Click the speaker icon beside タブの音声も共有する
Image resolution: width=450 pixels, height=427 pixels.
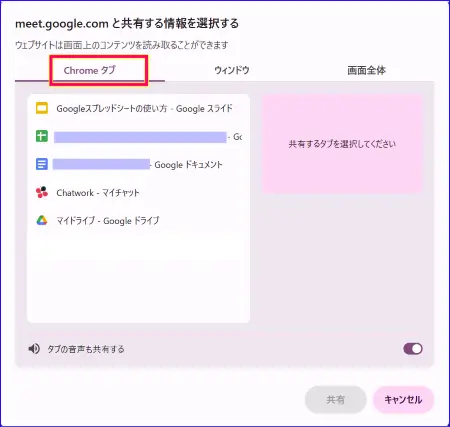pyautogui.click(x=34, y=349)
